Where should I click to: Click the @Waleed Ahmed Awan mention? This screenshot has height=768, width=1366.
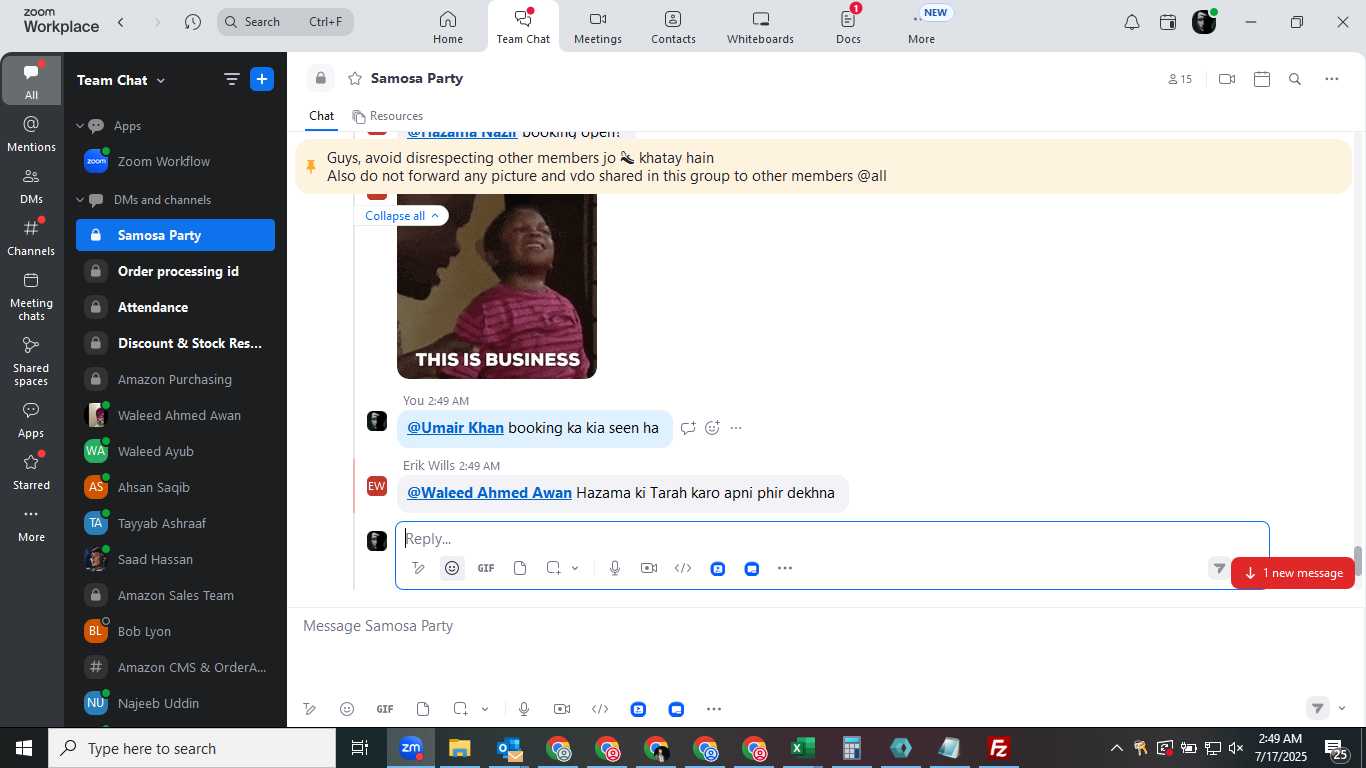click(x=489, y=493)
